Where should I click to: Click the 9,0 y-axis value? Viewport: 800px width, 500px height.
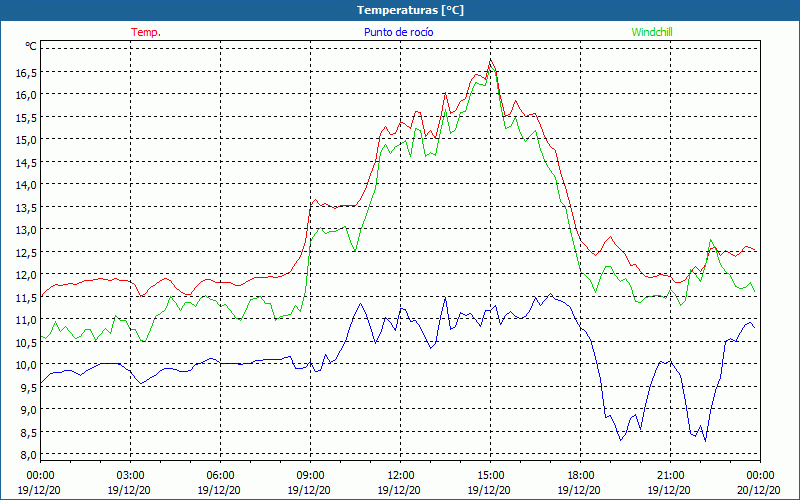(28, 410)
